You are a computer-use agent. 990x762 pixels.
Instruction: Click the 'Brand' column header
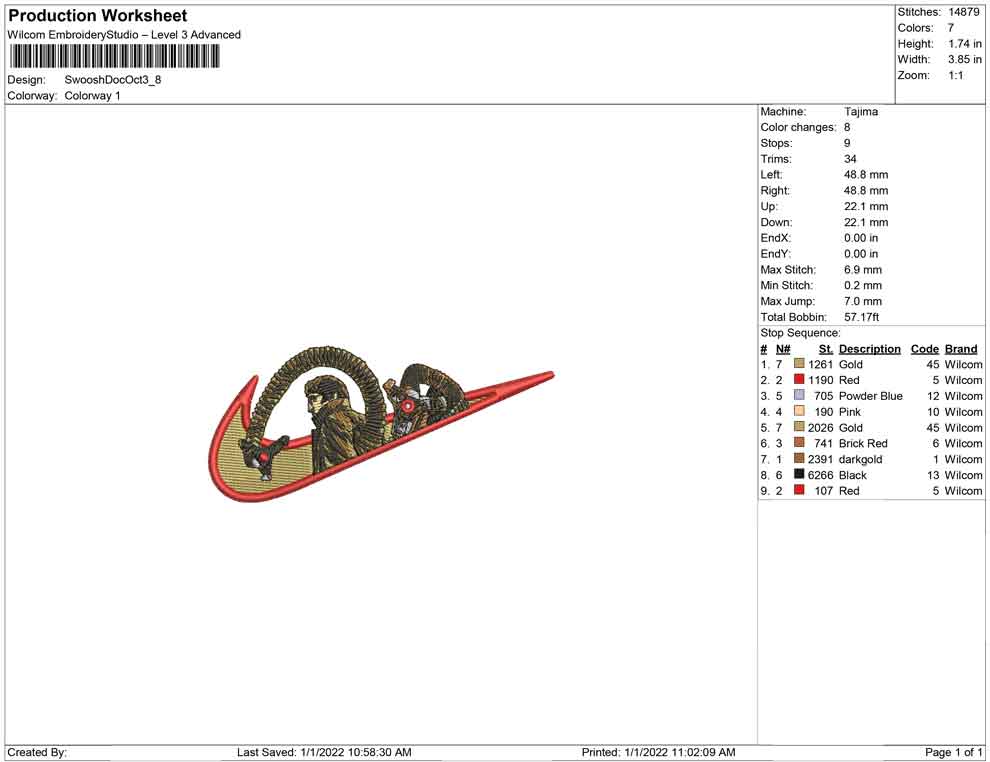pyautogui.click(x=961, y=349)
